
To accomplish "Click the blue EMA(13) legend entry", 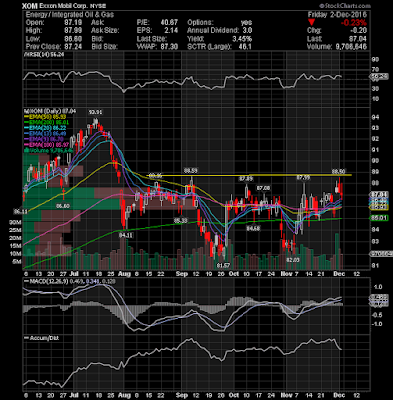I will 45,134.
